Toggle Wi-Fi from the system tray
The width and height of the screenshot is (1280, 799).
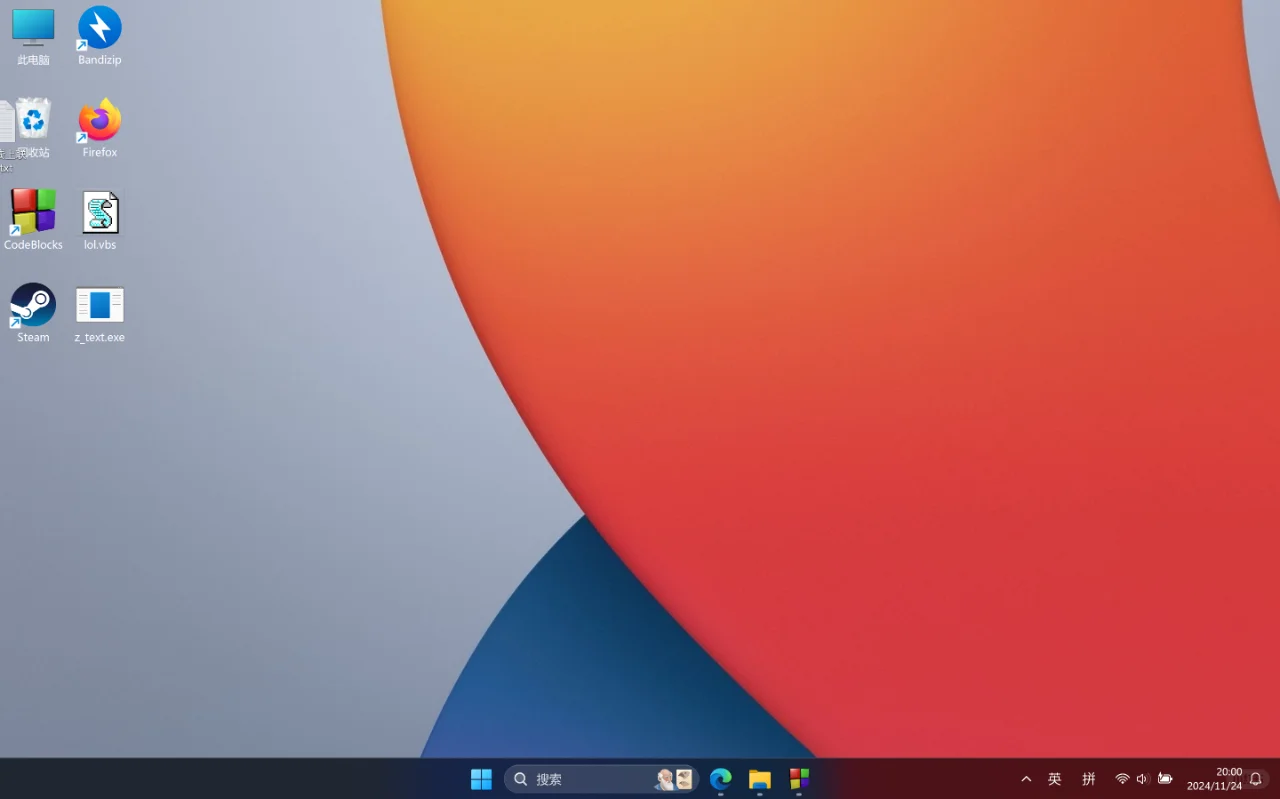pyautogui.click(x=1122, y=778)
